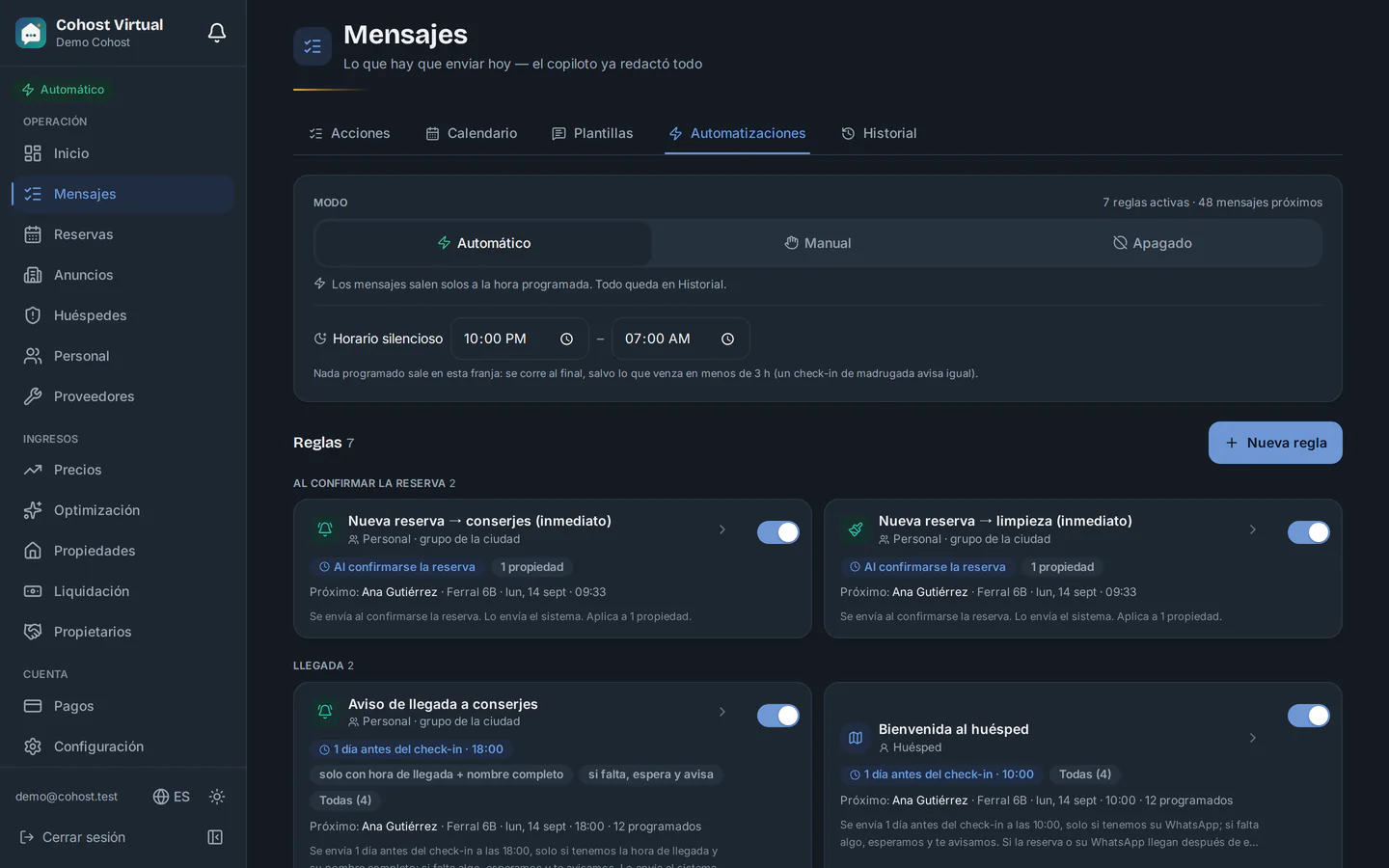Click the '1 día antes del check-in · 10:00' chip
The image size is (1389, 868).
[x=941, y=774]
